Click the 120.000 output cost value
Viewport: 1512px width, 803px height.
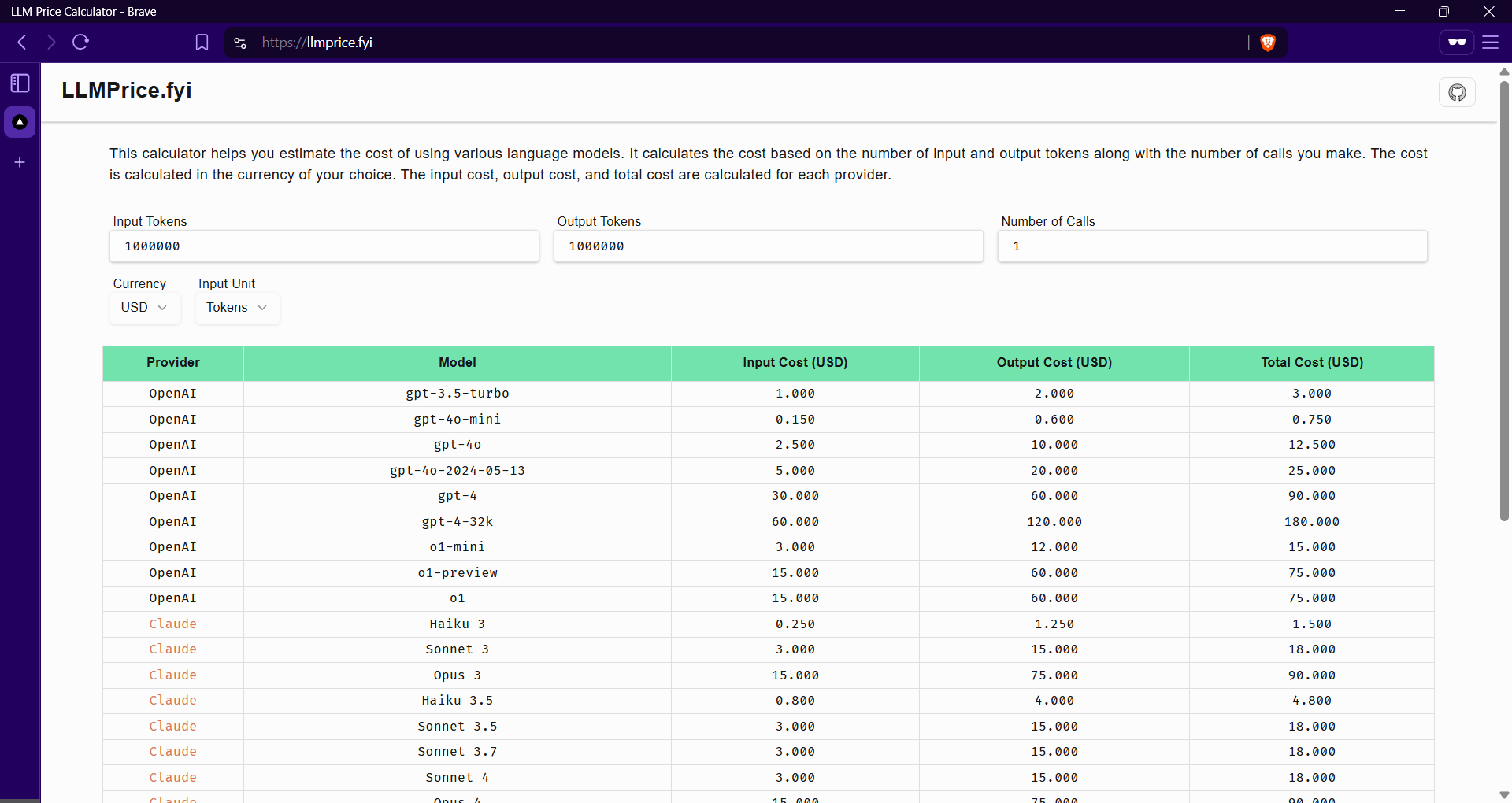click(x=1054, y=522)
